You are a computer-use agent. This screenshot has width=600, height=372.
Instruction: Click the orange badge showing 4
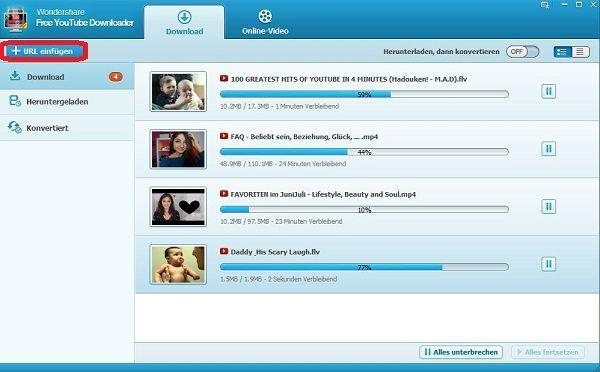tap(116, 77)
